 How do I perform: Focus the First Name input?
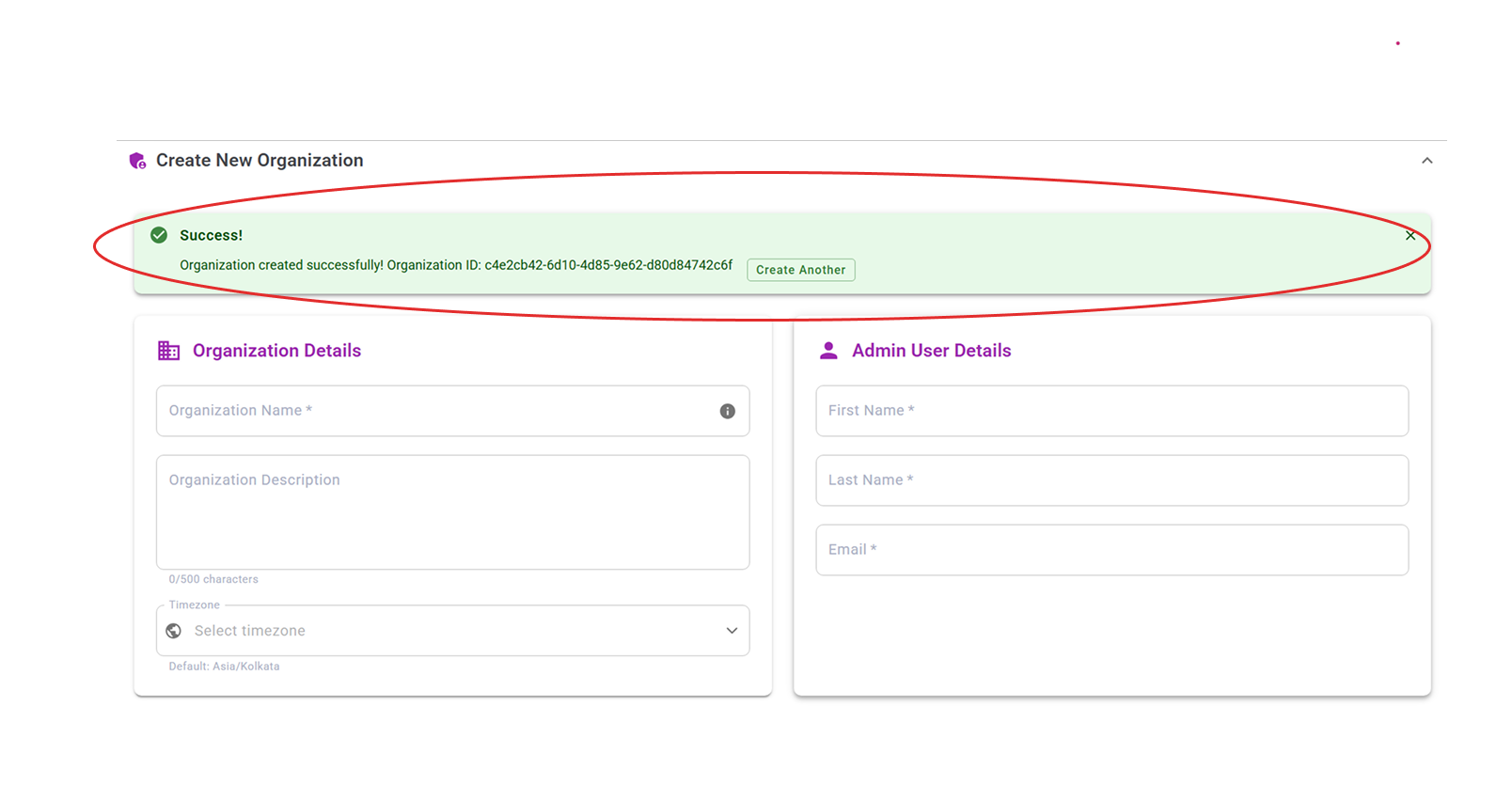pos(1111,411)
